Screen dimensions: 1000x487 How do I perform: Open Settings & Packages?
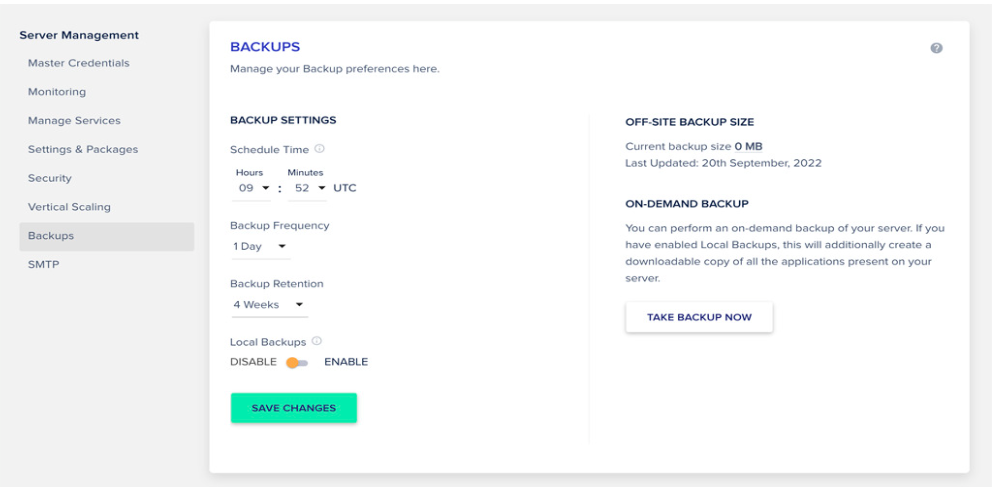pos(83,149)
